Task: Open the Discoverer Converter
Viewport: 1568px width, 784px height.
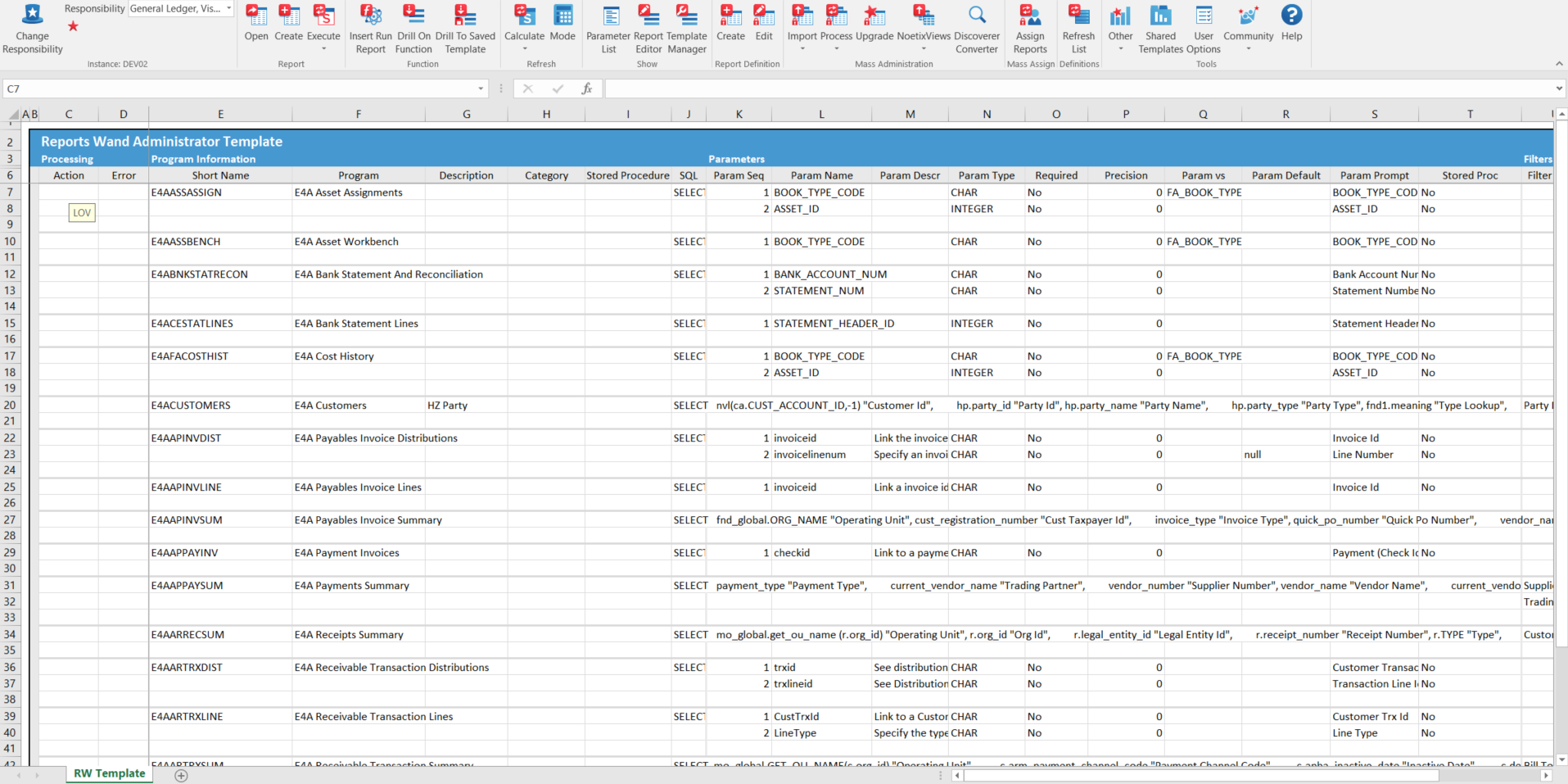Action: point(976,29)
